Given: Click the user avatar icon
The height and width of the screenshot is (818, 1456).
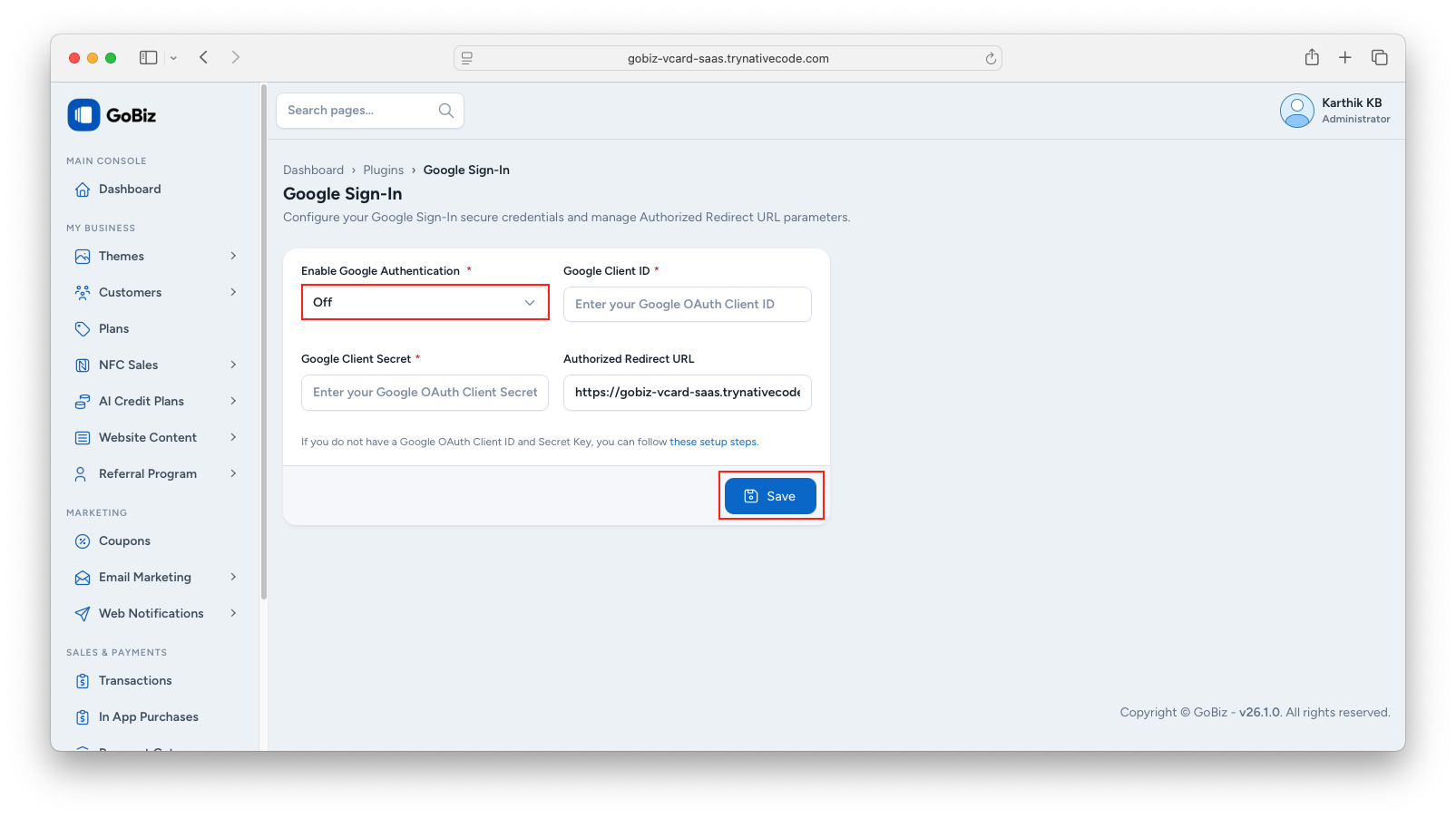Looking at the screenshot, I should (1297, 111).
